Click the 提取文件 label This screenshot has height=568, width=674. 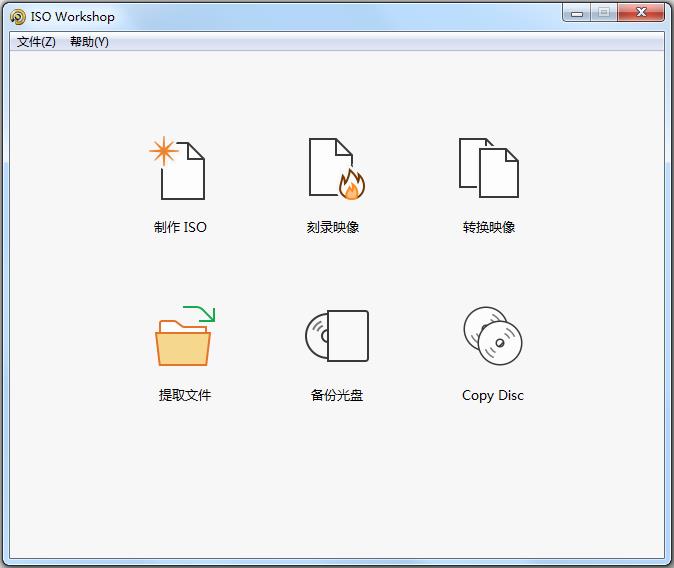pos(185,395)
